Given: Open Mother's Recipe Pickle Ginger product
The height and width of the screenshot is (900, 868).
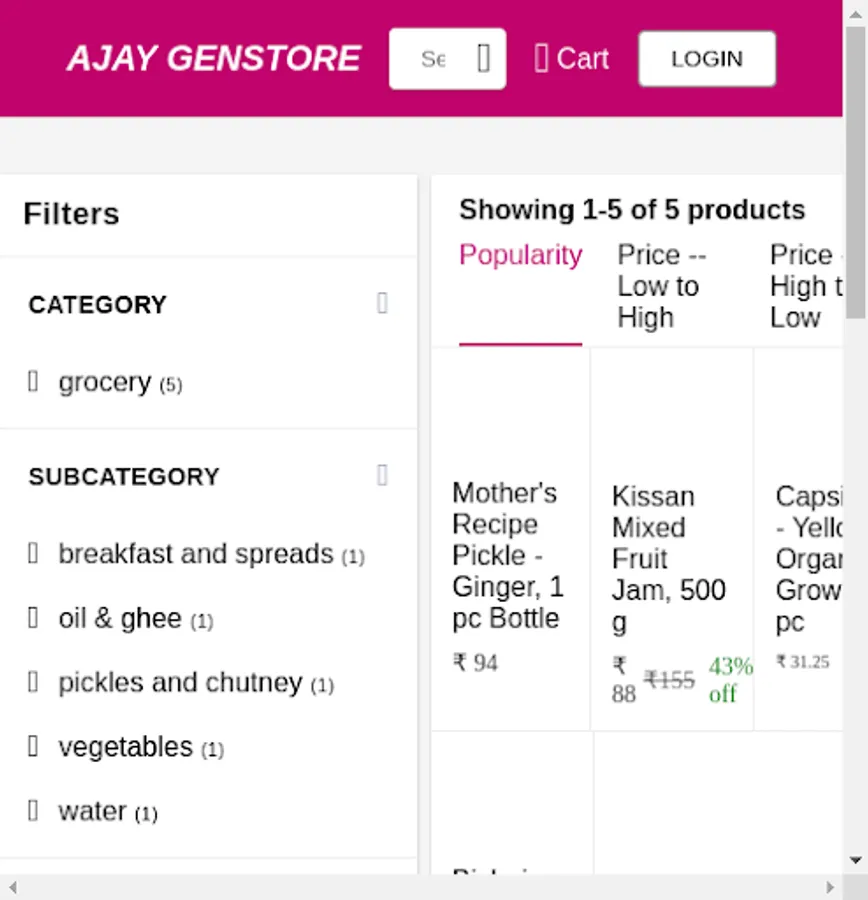Looking at the screenshot, I should tap(508, 554).
